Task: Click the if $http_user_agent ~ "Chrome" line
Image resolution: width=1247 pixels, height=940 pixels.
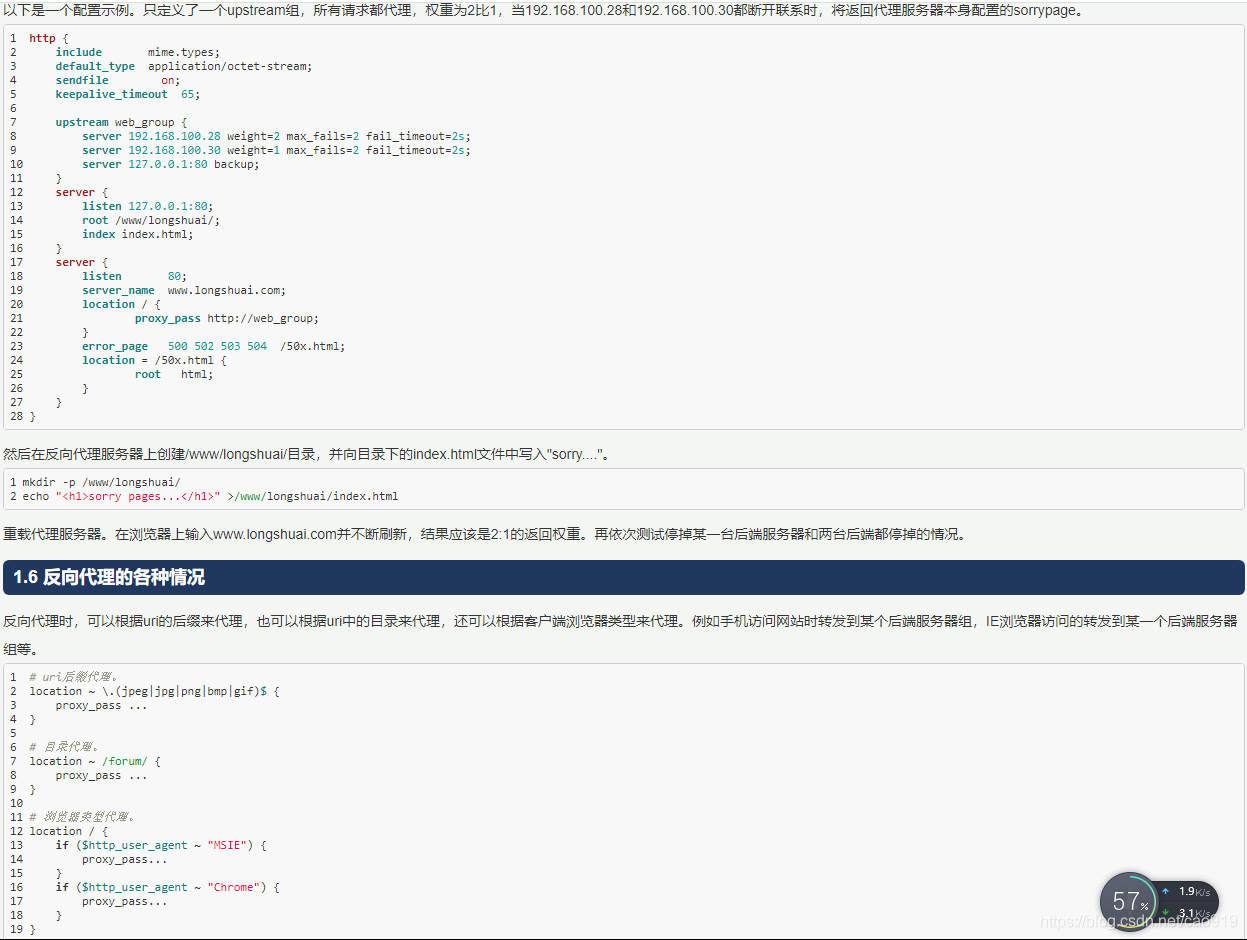Action: coord(167,887)
